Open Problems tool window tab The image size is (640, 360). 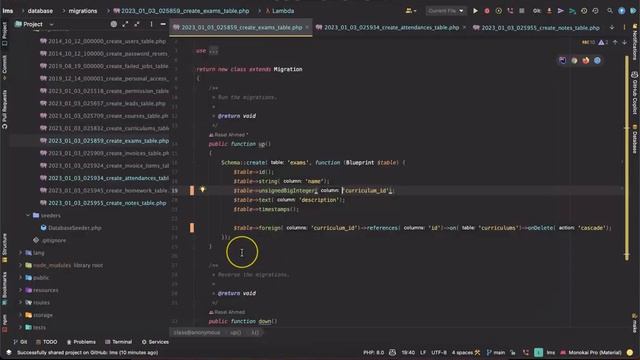tap(81, 342)
